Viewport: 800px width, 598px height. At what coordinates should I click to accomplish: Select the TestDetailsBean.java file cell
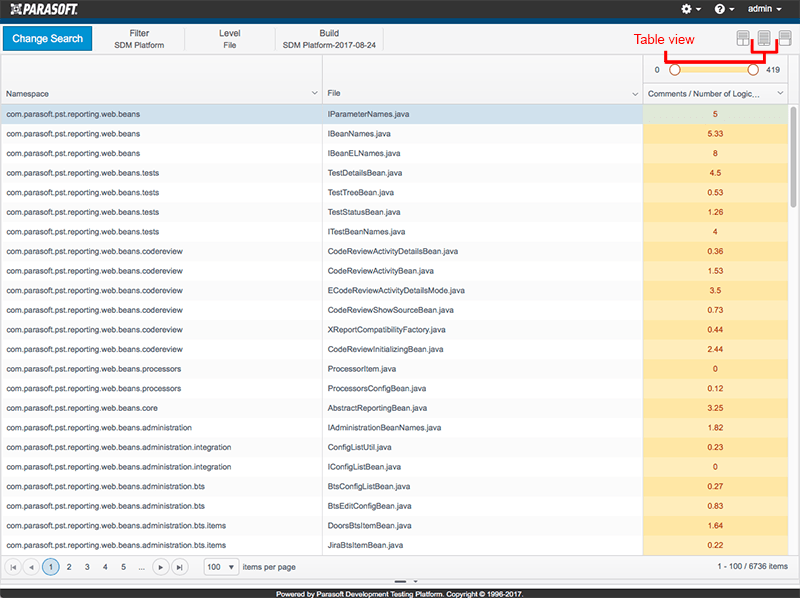[482, 173]
